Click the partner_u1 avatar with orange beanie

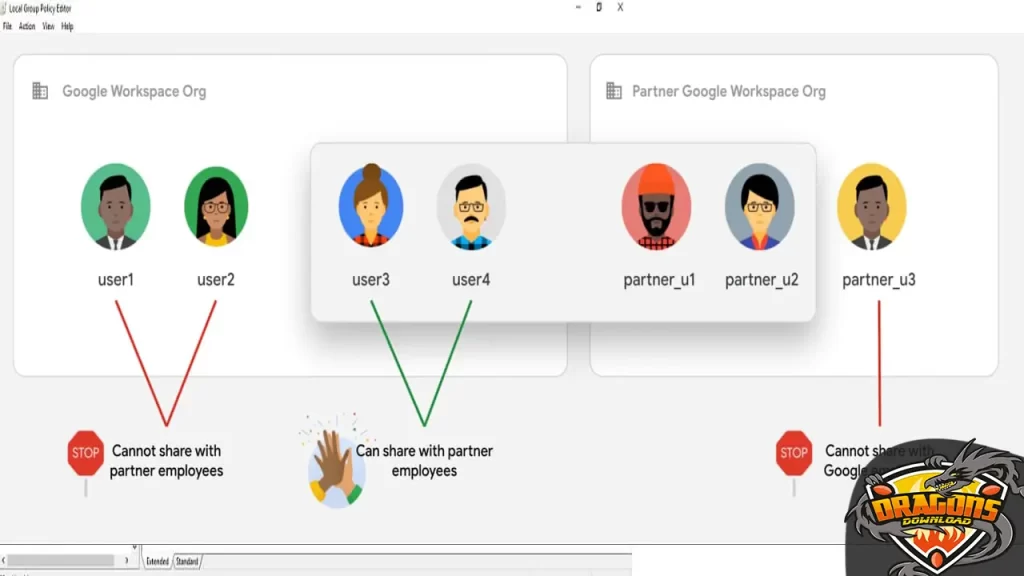[657, 206]
